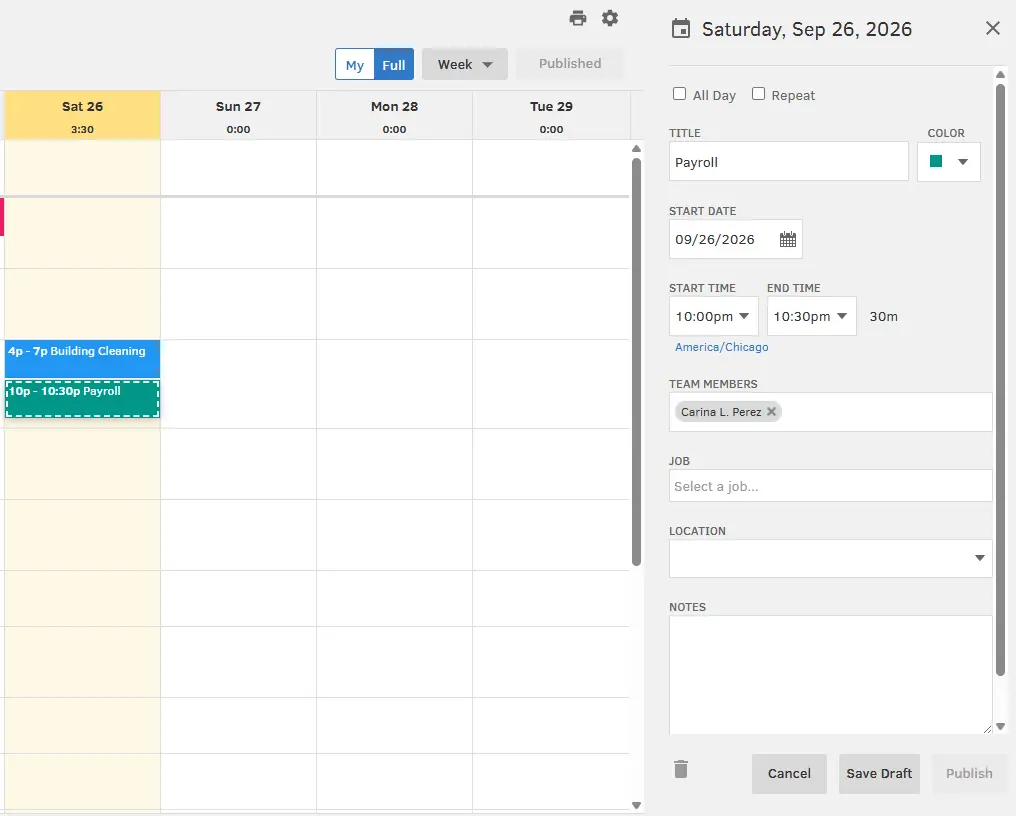Image resolution: width=1016 pixels, height=816 pixels.
Task: Open the start date calendar picker icon
Action: (787, 239)
